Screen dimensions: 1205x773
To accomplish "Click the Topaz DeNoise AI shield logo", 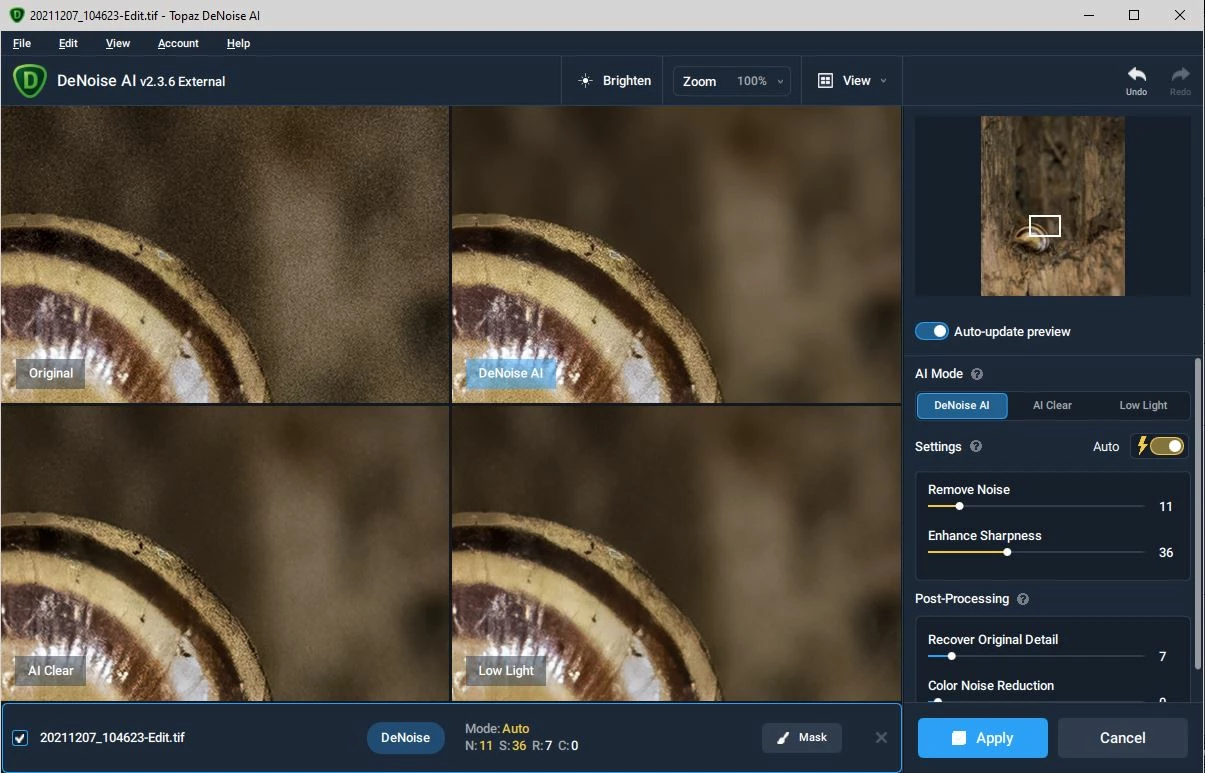I will [x=31, y=81].
